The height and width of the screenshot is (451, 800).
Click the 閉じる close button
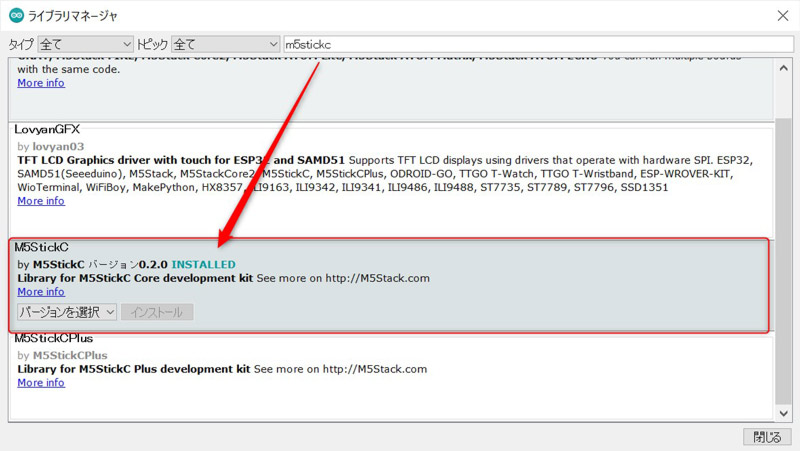tap(767, 437)
